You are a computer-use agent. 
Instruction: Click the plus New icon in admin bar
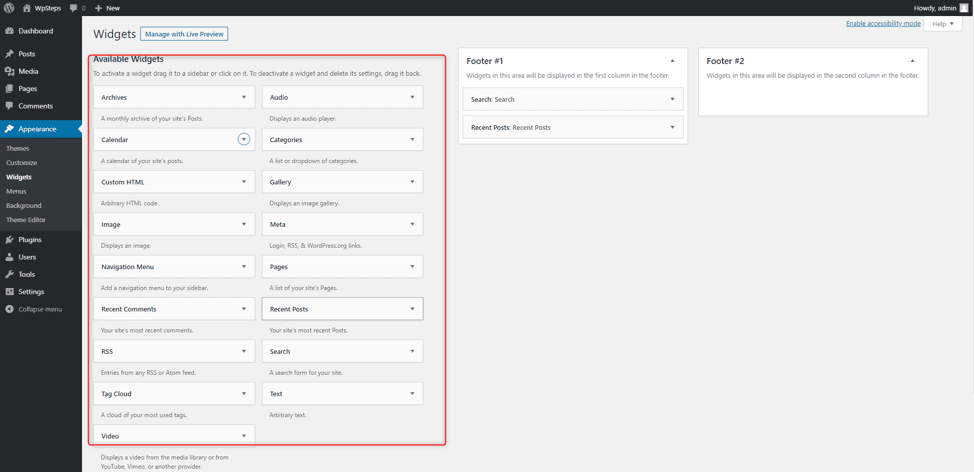click(x=98, y=8)
